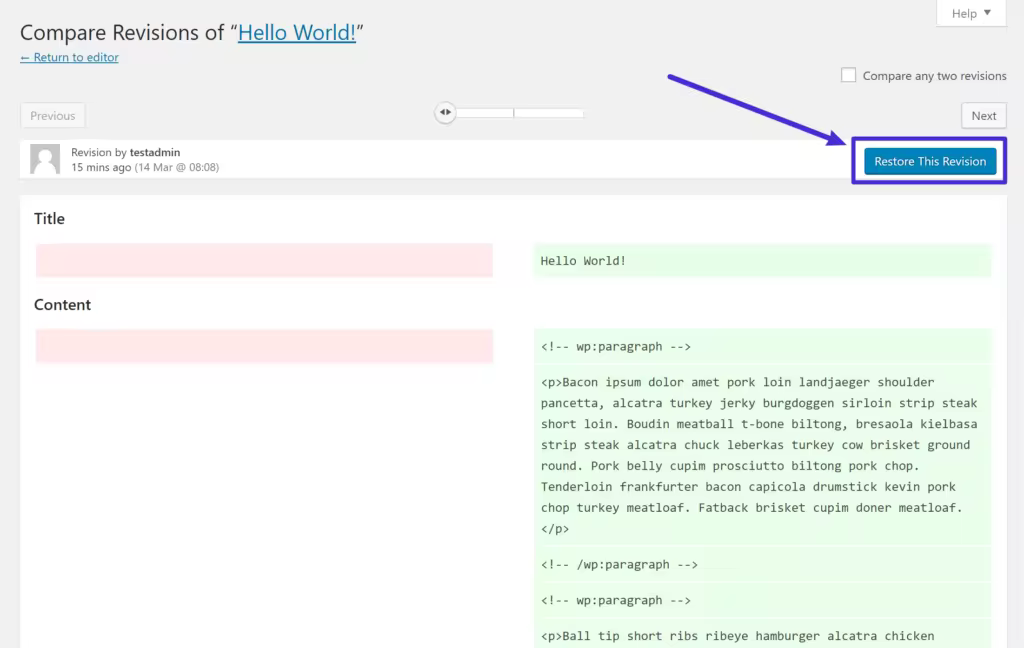
Task: Enable Compare any two revisions checkbox
Action: [x=848, y=75]
